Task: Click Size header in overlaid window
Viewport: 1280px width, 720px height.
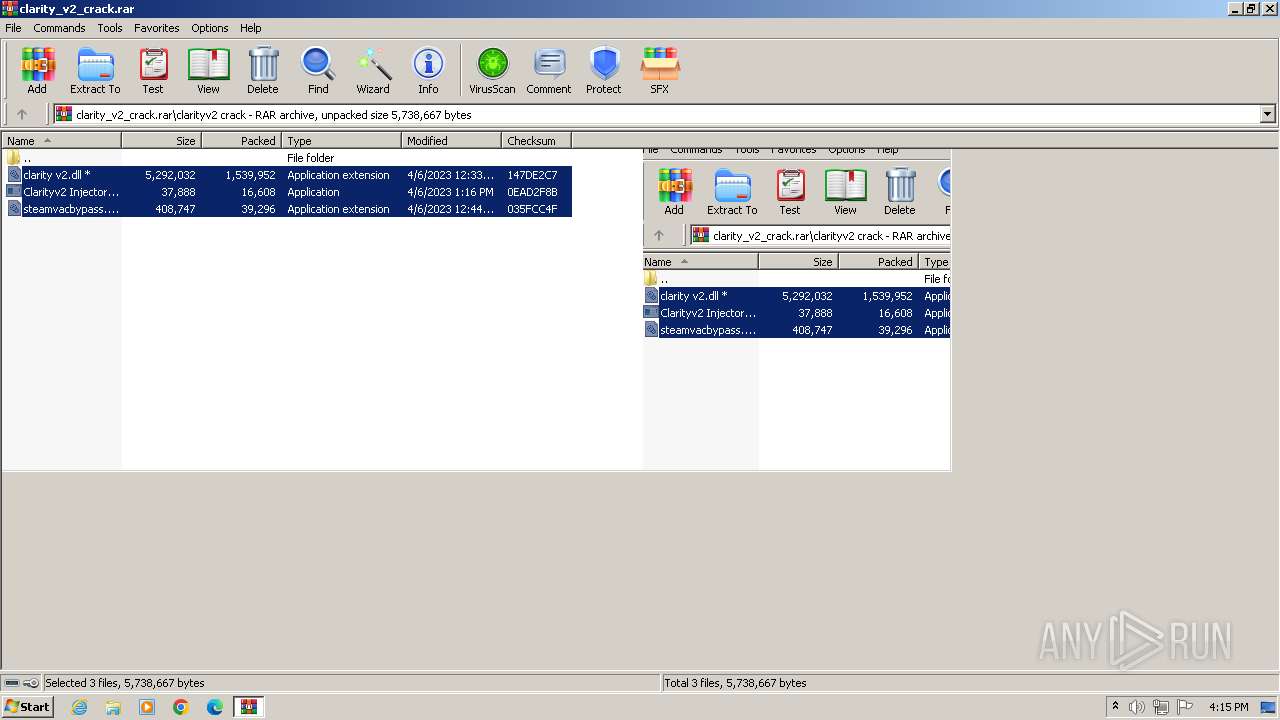Action: point(798,262)
